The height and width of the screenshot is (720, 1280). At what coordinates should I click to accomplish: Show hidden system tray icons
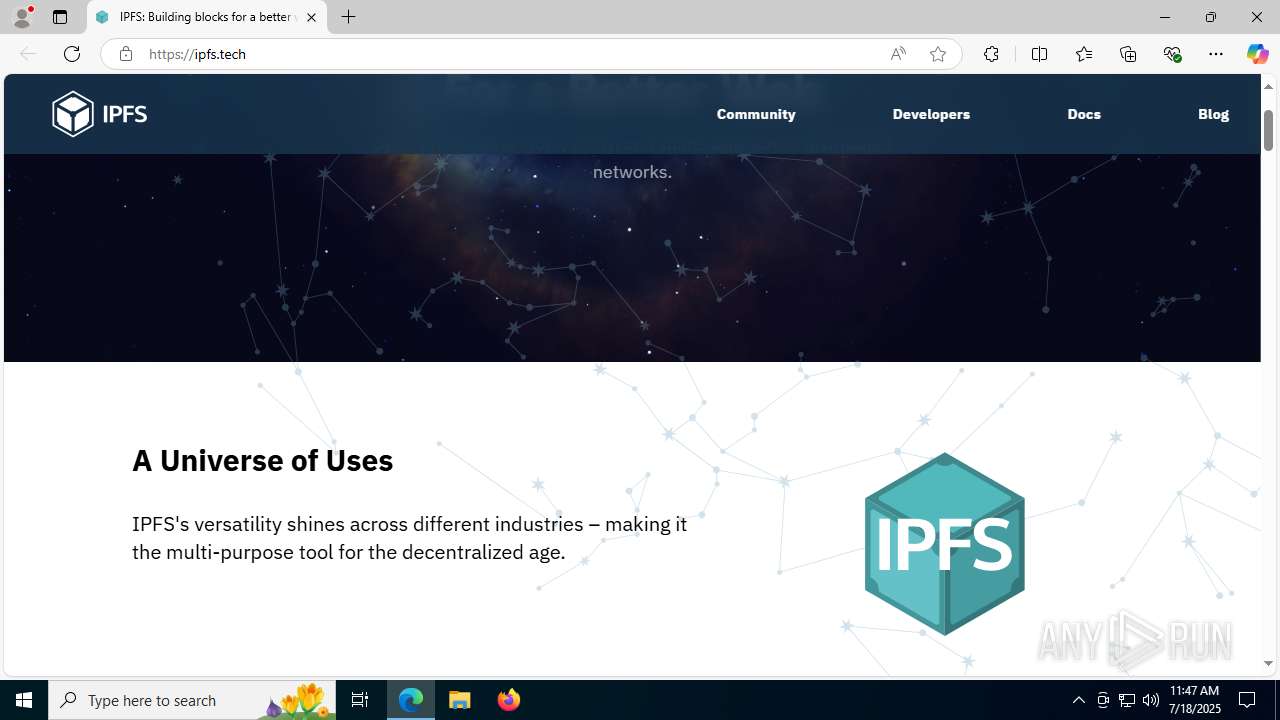1078,700
